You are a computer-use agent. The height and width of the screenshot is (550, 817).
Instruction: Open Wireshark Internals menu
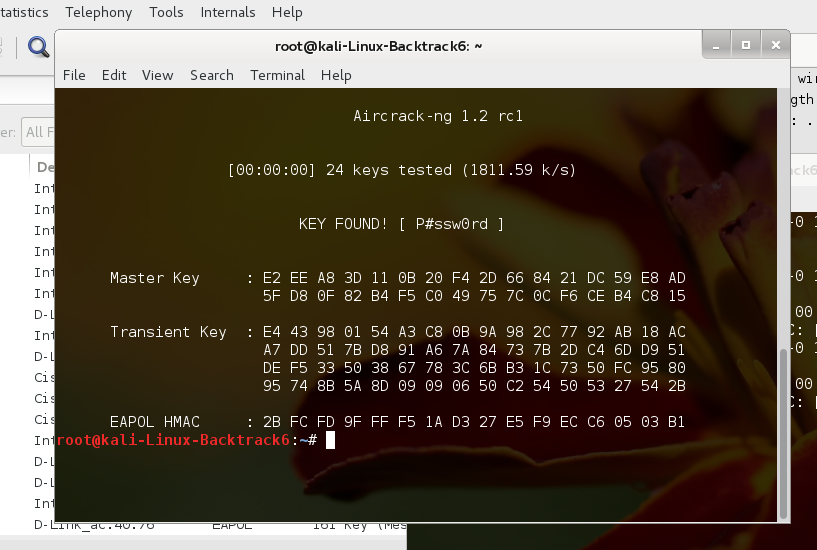click(228, 12)
